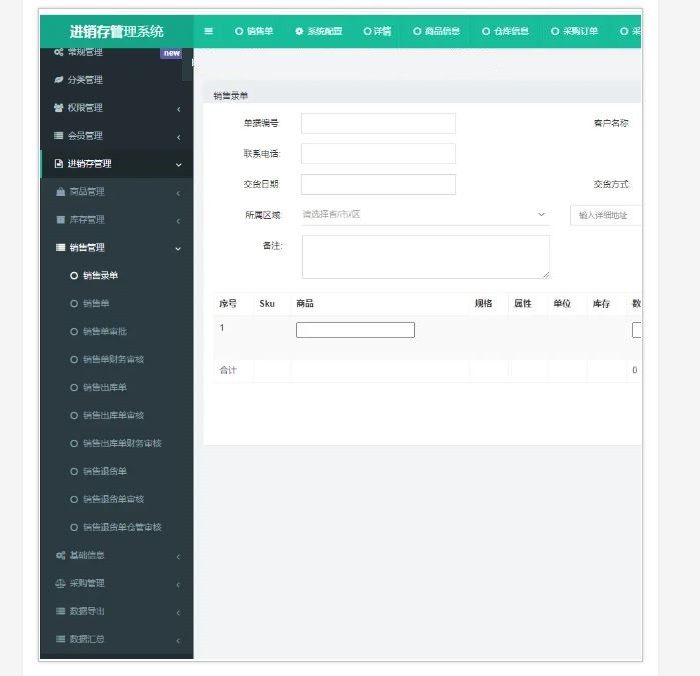Image resolution: width=700 pixels, height=676 pixels.
Task: Click the 单位 column header
Action: [562, 304]
